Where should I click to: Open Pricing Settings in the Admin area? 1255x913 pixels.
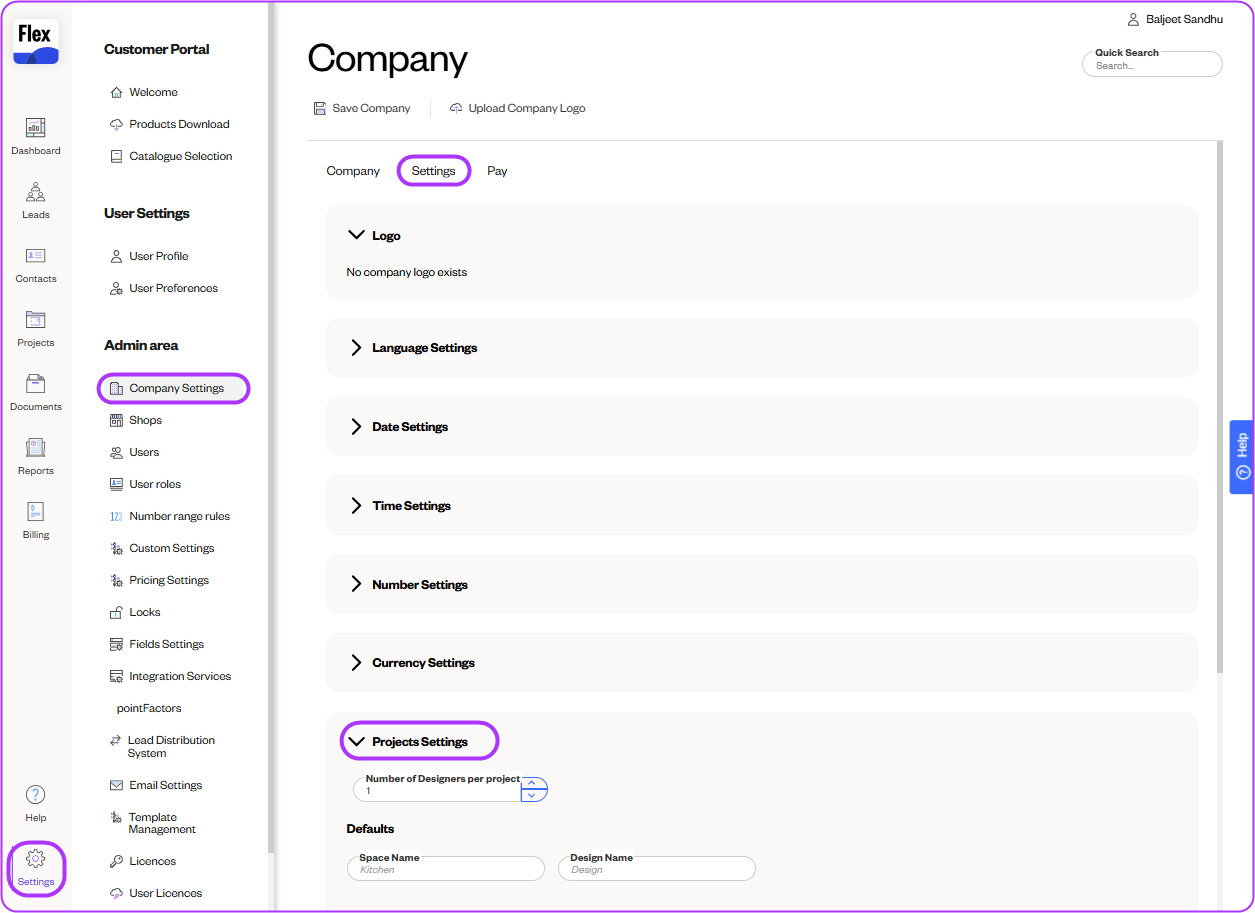click(168, 580)
